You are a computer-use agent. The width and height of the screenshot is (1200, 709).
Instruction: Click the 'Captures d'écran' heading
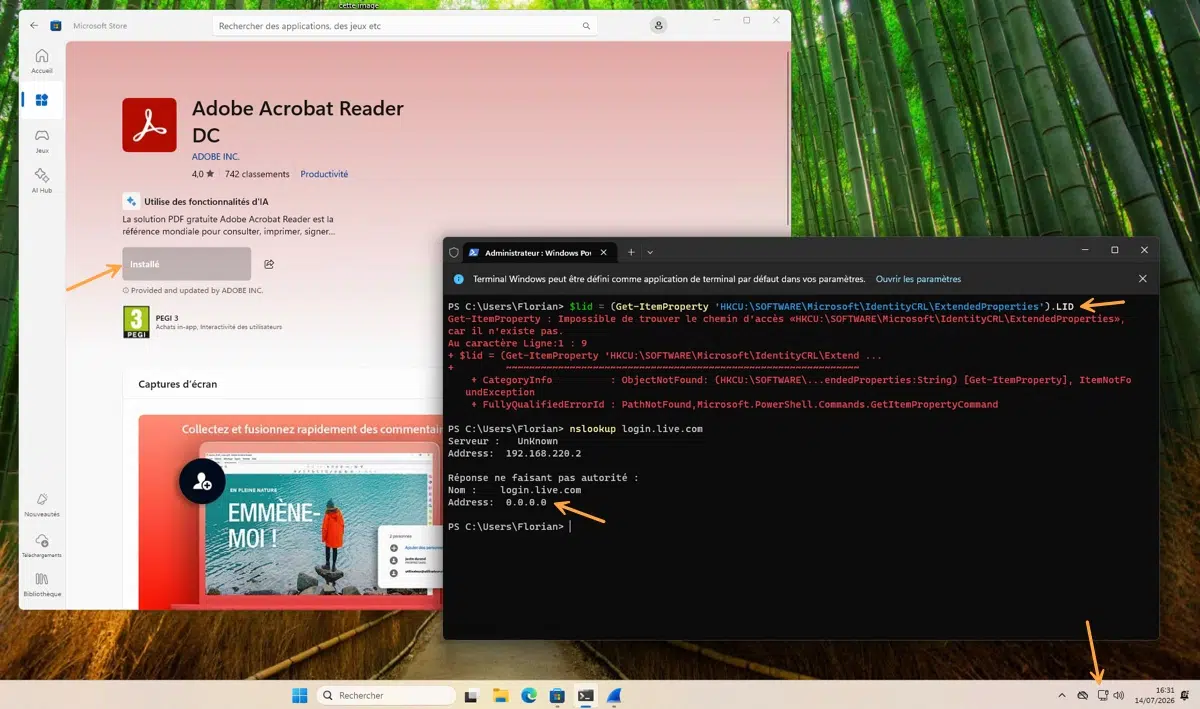point(178,384)
